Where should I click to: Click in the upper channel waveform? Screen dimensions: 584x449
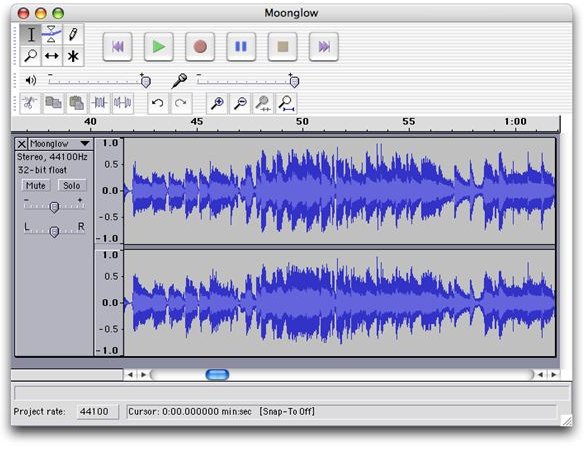(x=339, y=191)
